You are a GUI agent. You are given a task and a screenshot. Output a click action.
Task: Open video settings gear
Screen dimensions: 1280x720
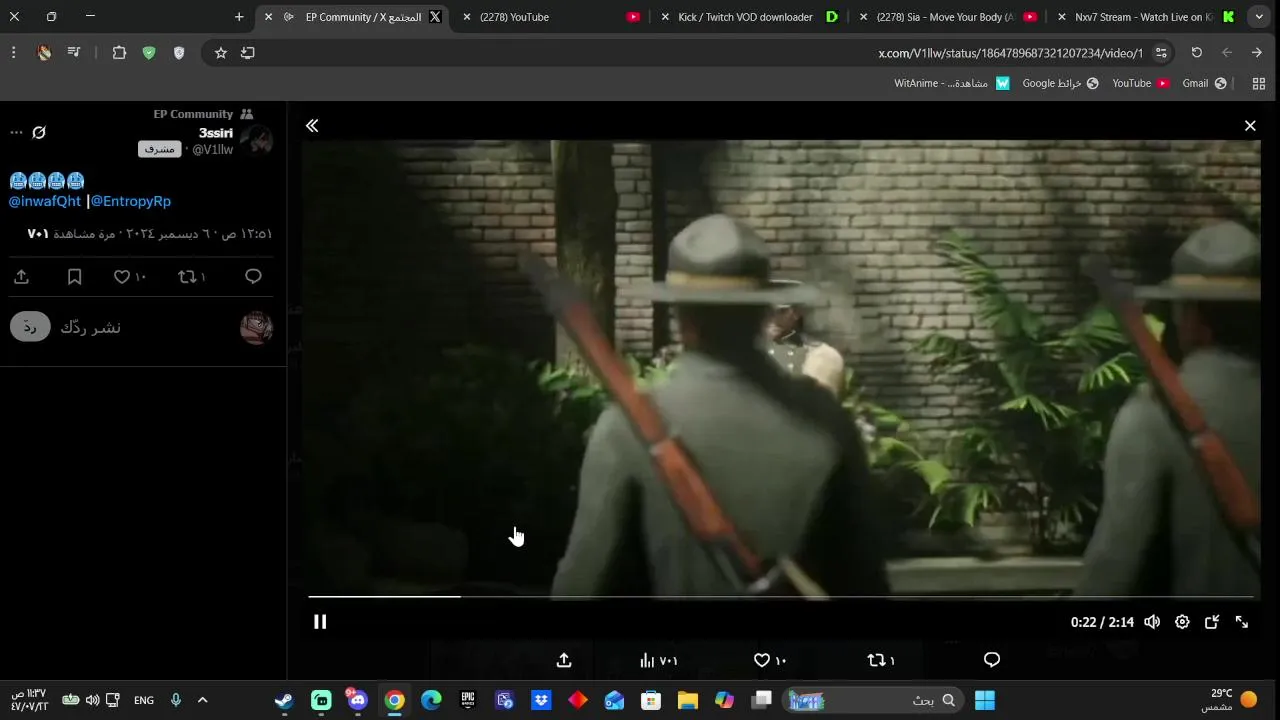[x=1182, y=622]
